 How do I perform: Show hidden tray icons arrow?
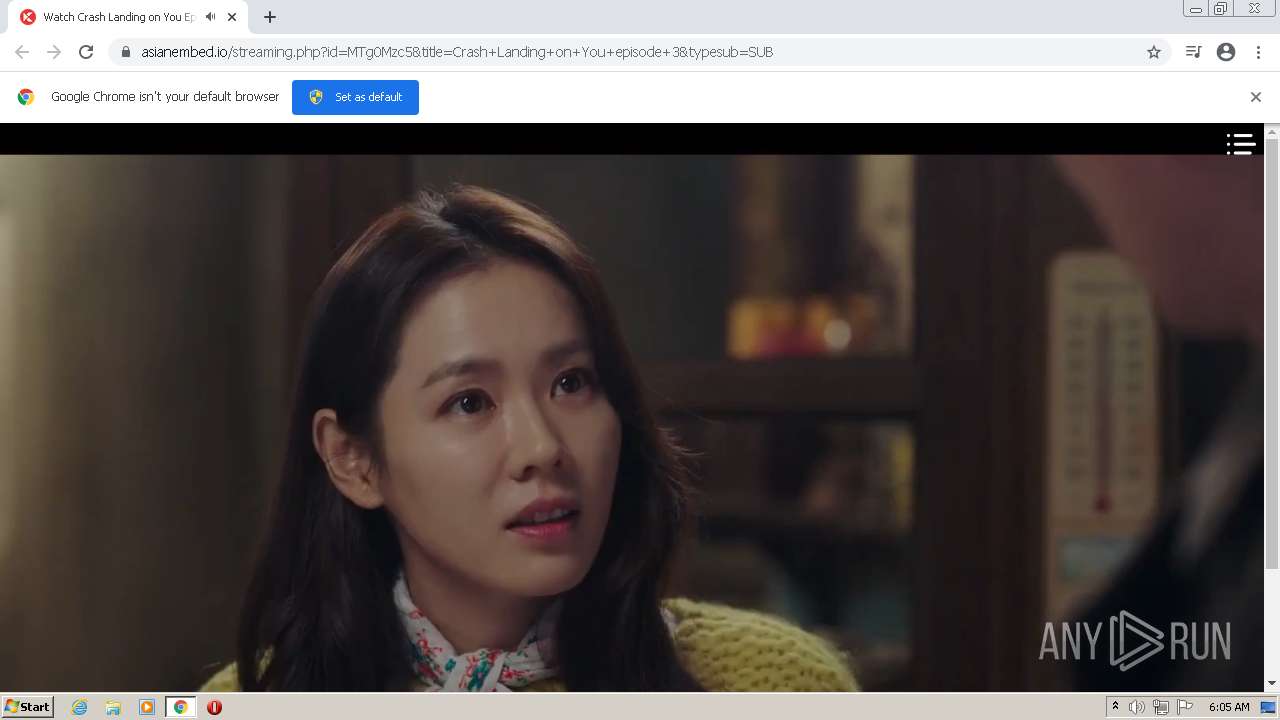(x=1115, y=707)
